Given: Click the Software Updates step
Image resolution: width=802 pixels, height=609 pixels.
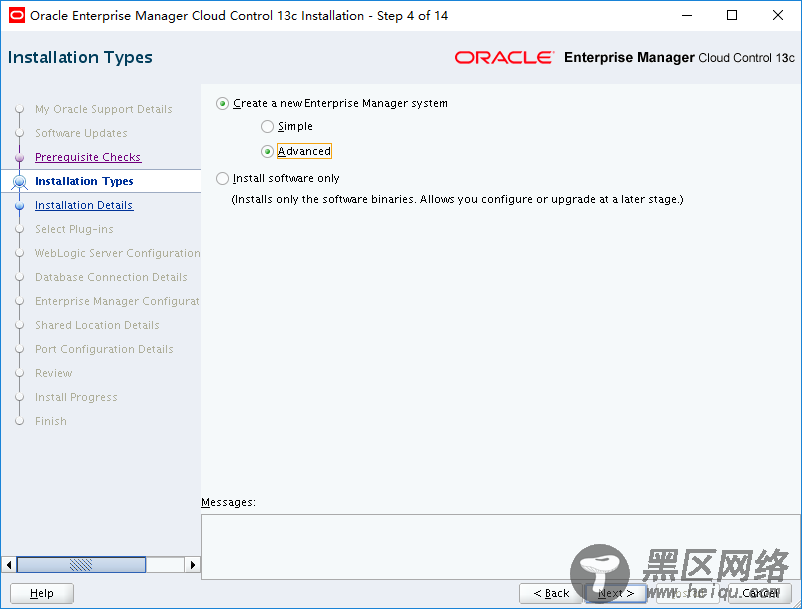Looking at the screenshot, I should click(81, 133).
